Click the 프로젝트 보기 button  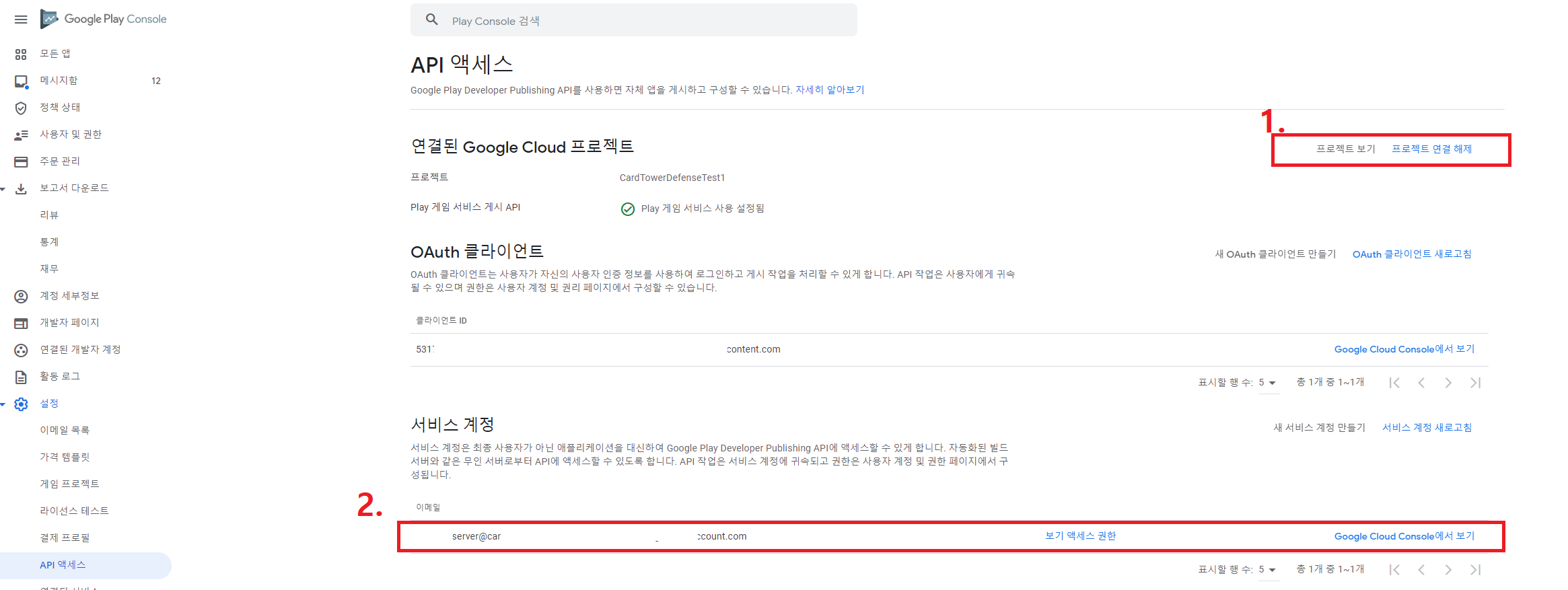tap(1346, 149)
